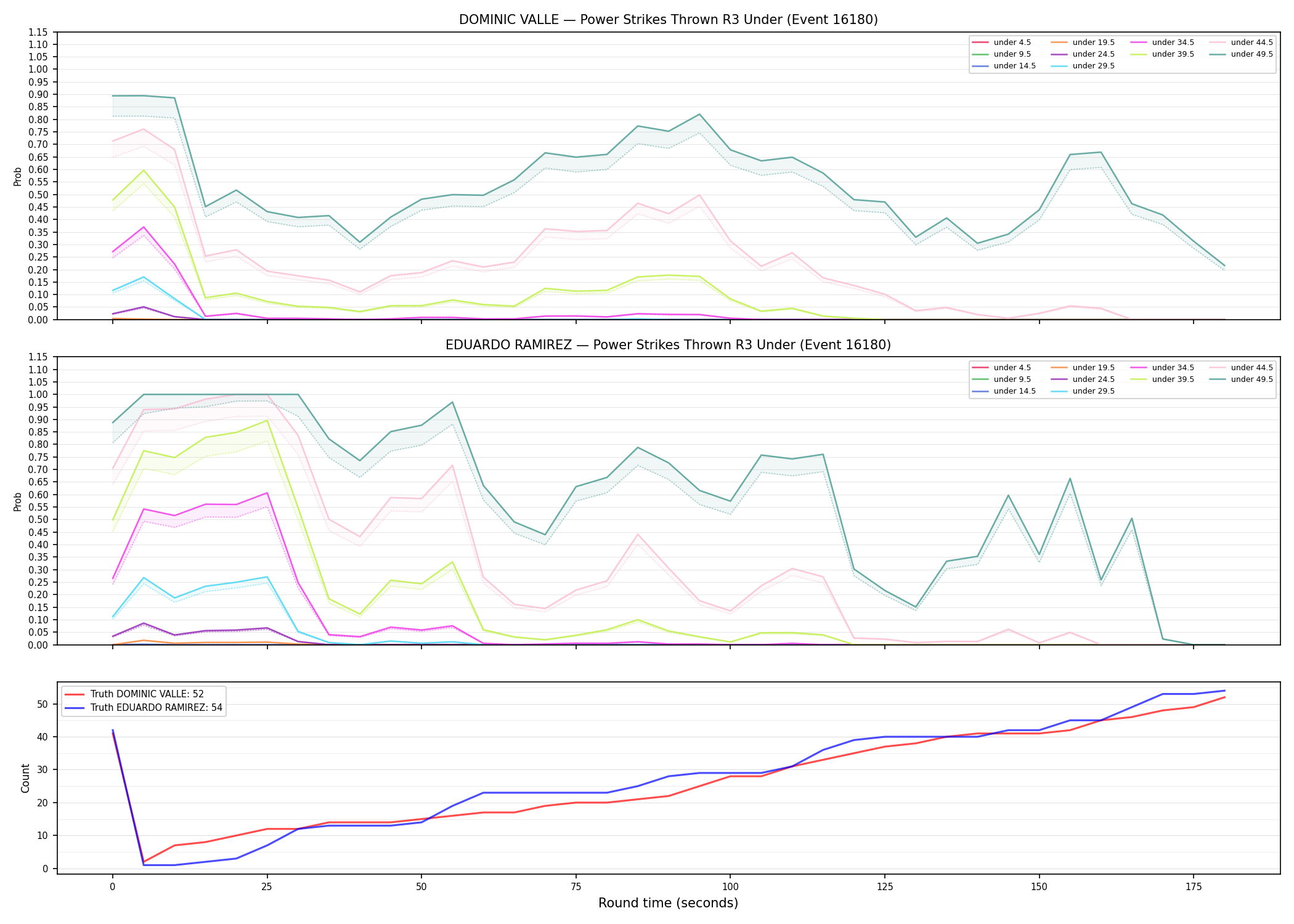Click x-axis tick label 150
Image resolution: width=1294 pixels, height=924 pixels.
(x=1039, y=887)
